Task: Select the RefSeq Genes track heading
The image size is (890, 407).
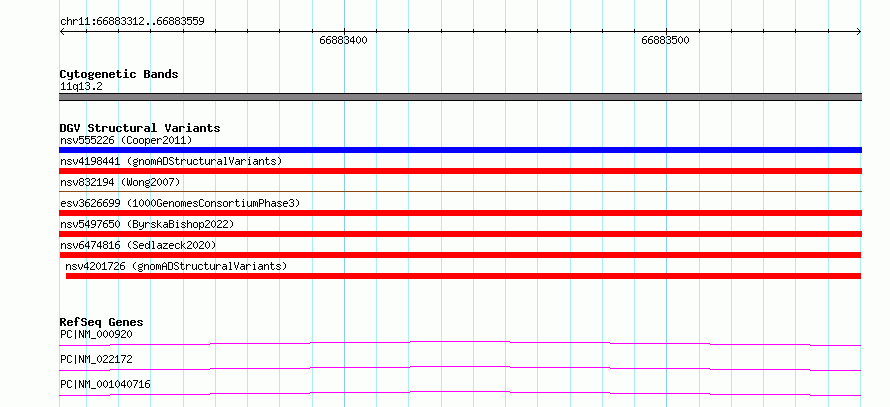Action: pos(101,322)
